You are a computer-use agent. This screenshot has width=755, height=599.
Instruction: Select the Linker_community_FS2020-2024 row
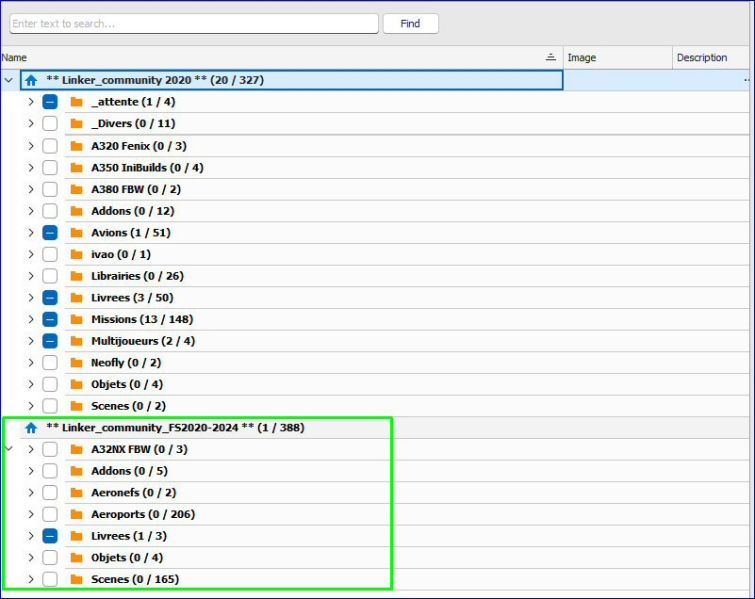(x=385, y=428)
